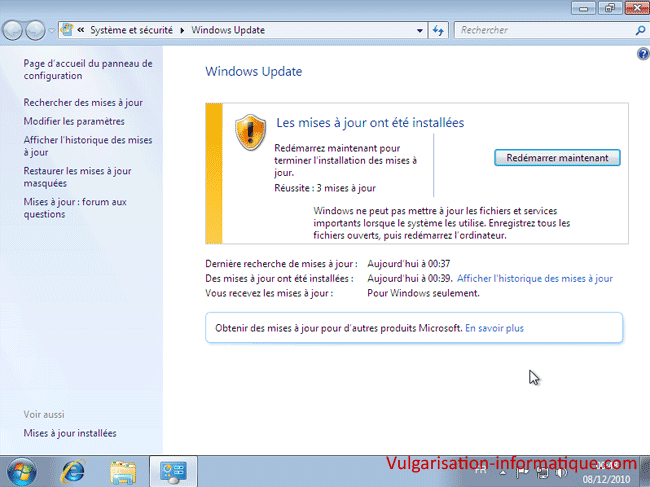
Task: Click 'Pour Windows seulement.' text
Action: pyautogui.click(x=423, y=293)
